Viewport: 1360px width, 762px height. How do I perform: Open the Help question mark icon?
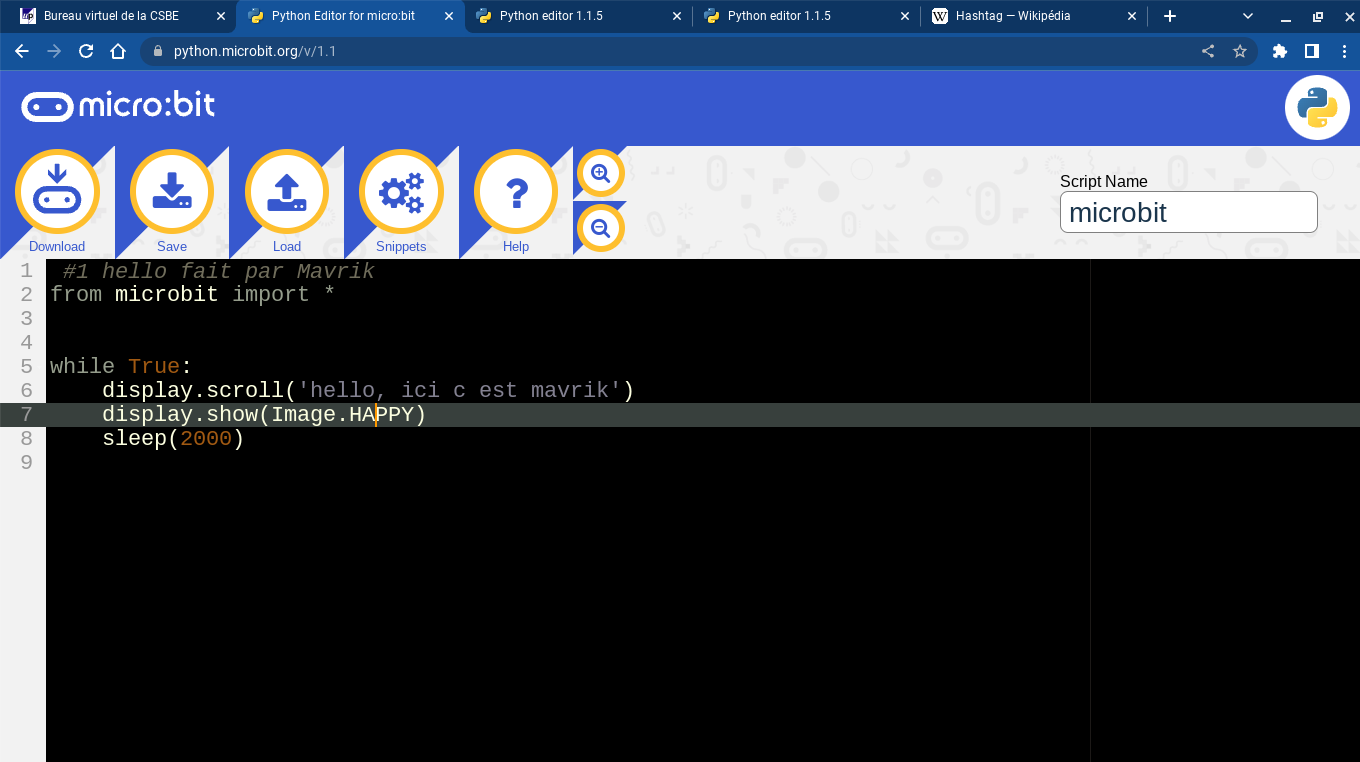(516, 191)
